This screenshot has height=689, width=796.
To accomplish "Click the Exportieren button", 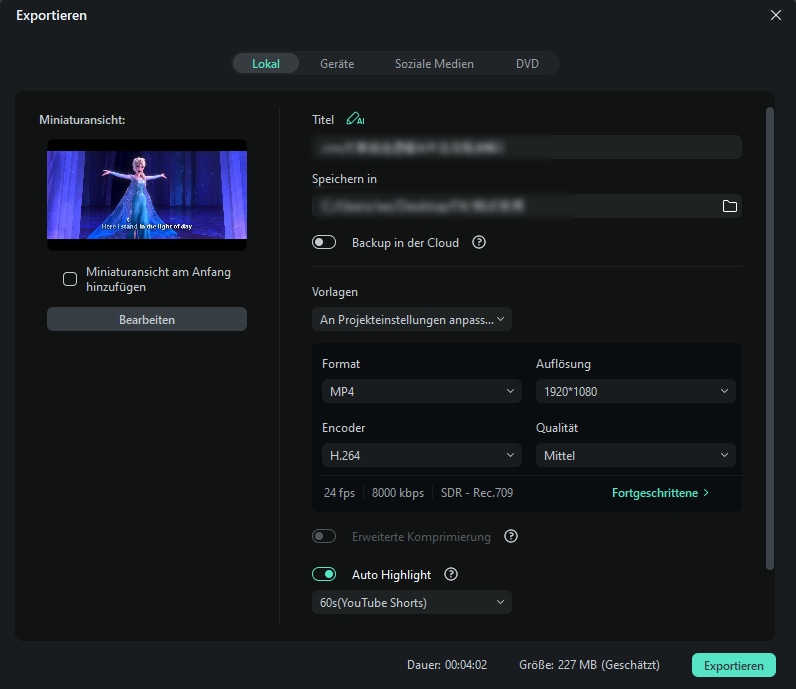I will (734, 665).
